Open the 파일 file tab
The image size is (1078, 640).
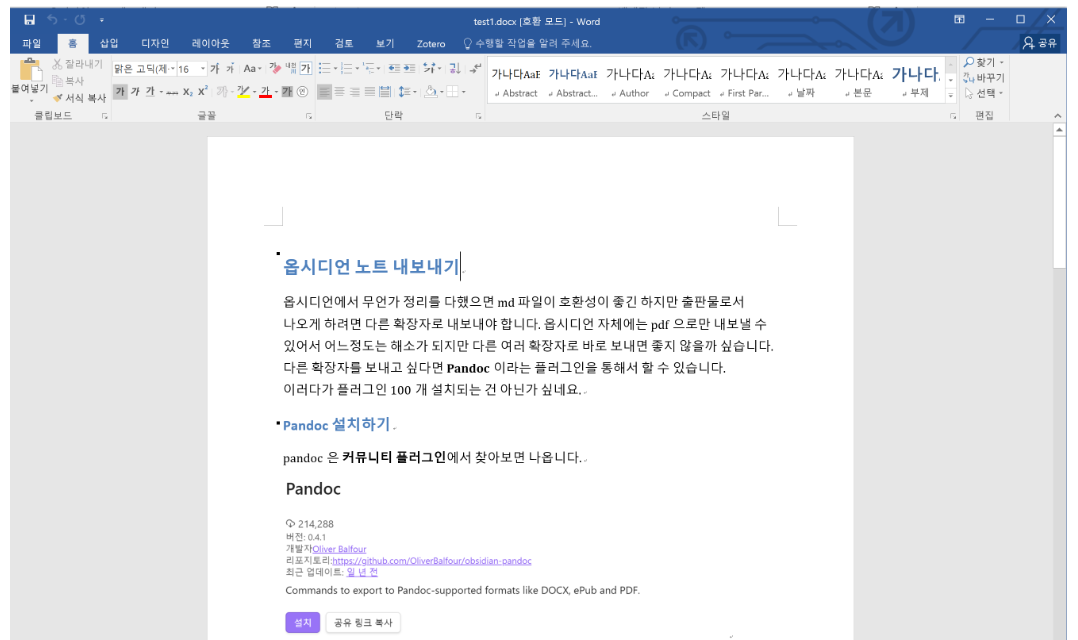[x=32, y=43]
